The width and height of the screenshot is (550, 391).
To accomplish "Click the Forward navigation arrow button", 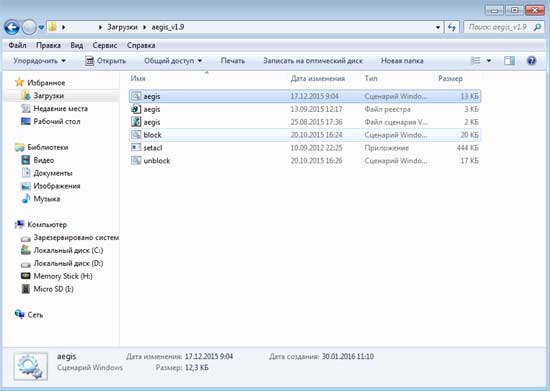I will click(29, 27).
